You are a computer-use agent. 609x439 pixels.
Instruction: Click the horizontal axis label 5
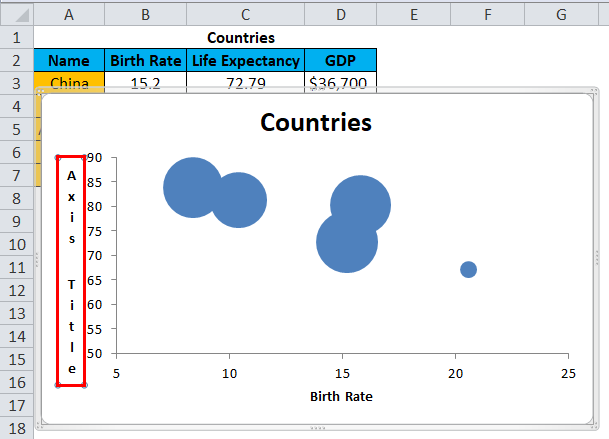coord(116,374)
